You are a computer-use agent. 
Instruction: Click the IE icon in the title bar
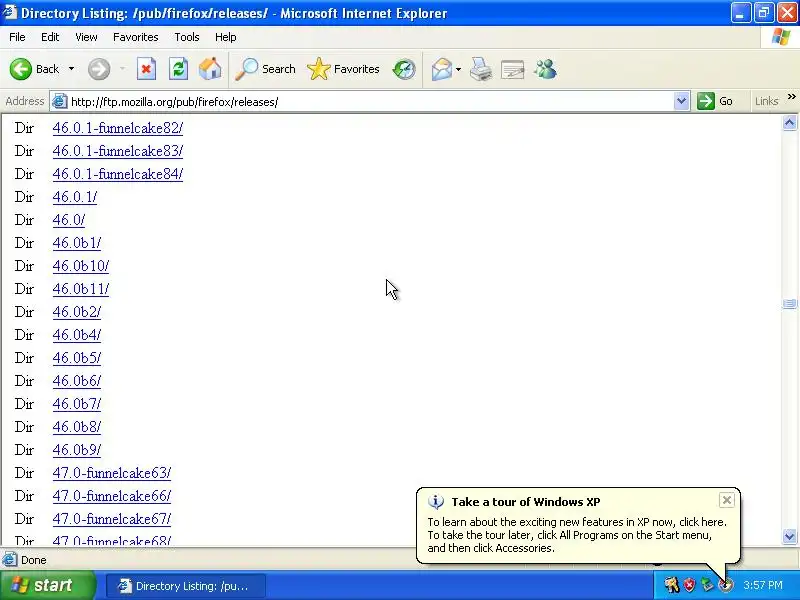10,12
